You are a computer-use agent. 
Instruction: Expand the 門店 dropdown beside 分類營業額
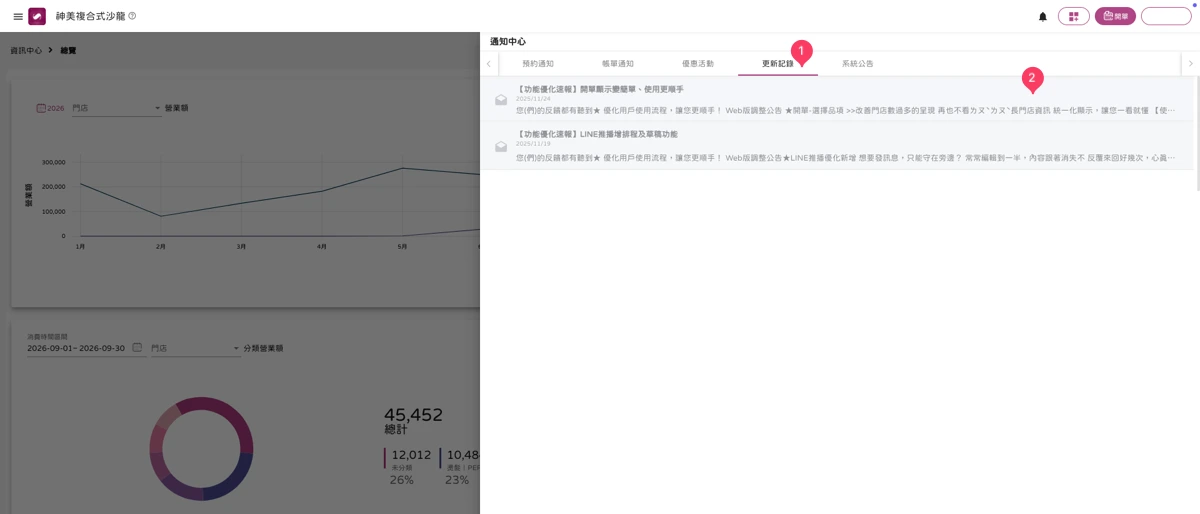click(x=195, y=348)
